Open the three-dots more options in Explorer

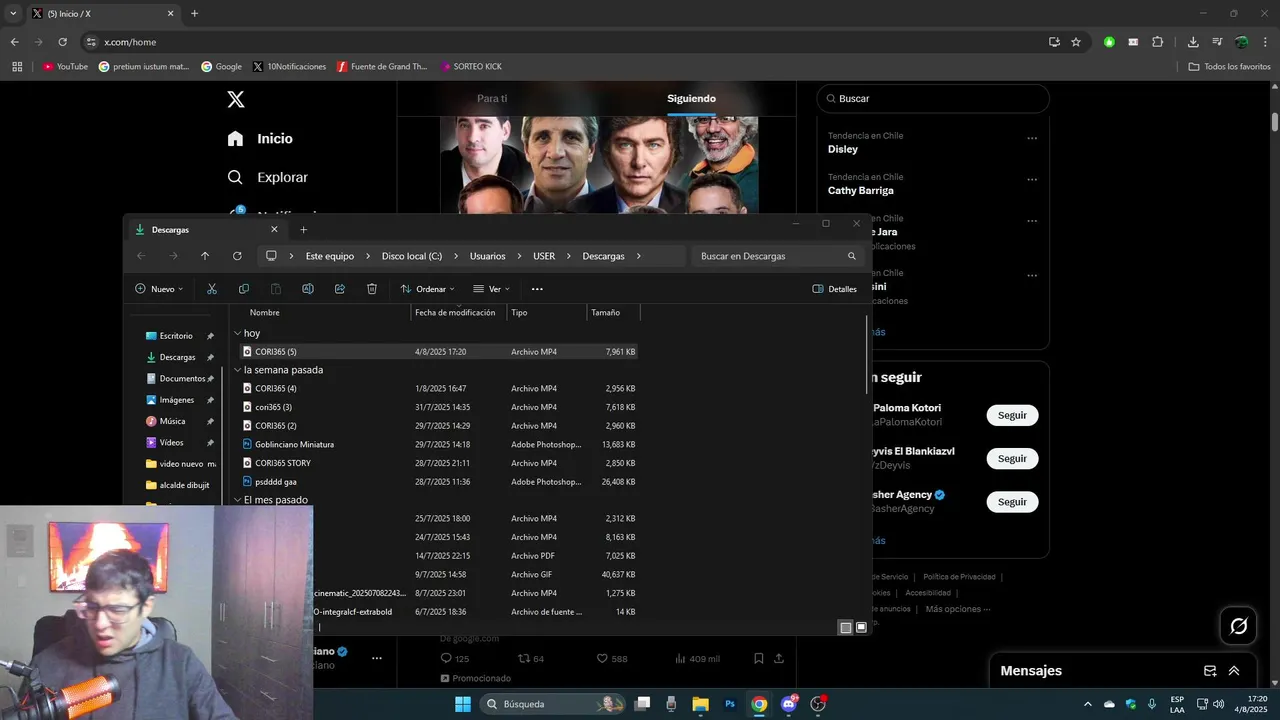click(537, 289)
